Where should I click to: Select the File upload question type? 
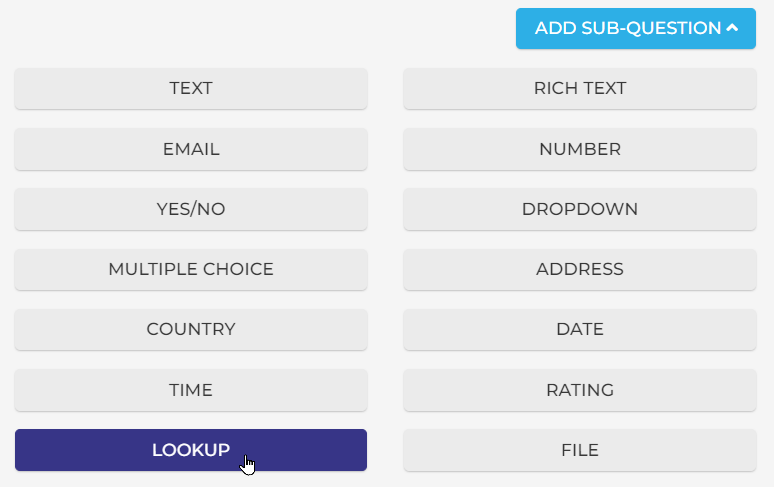click(580, 450)
